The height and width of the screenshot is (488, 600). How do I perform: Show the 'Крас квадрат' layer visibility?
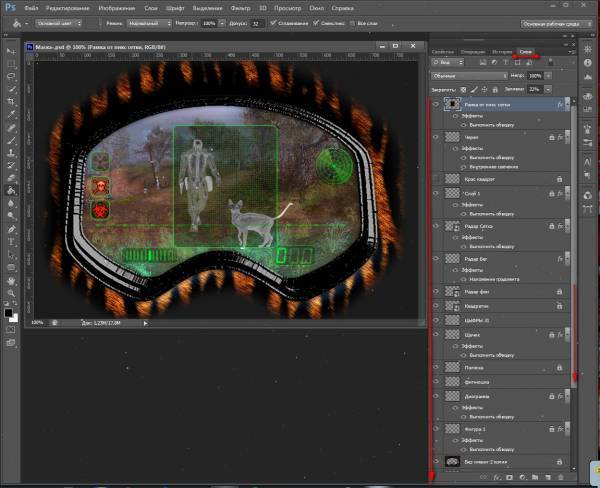coord(436,178)
